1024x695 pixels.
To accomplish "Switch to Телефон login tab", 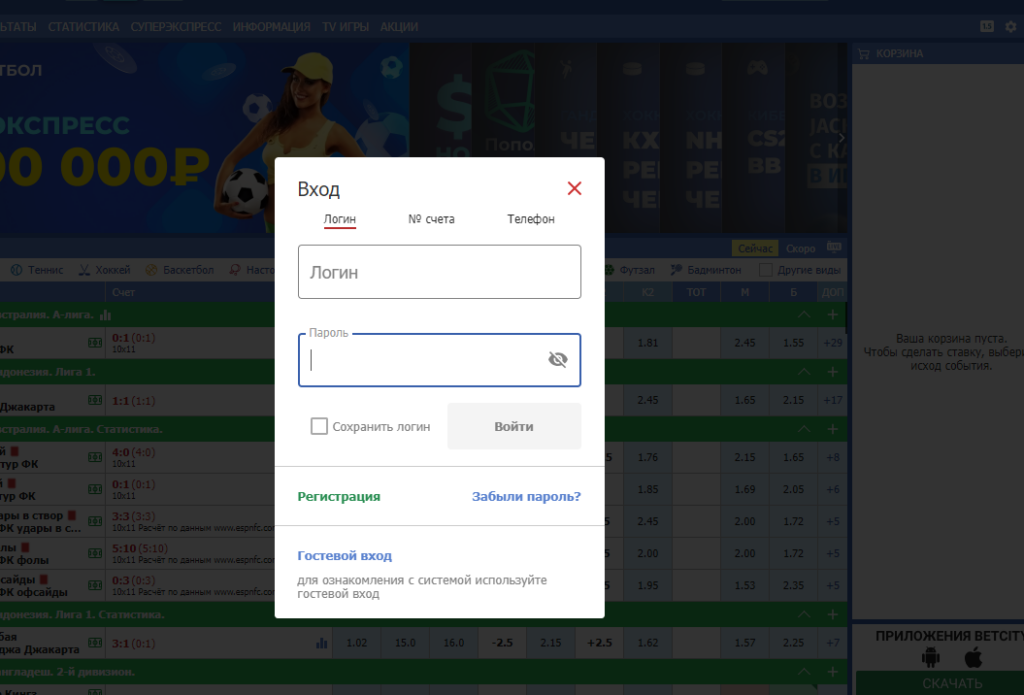I will [531, 219].
